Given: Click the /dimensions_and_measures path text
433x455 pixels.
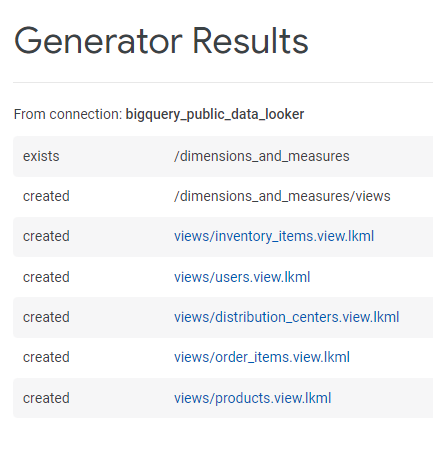Looking at the screenshot, I should [262, 156].
